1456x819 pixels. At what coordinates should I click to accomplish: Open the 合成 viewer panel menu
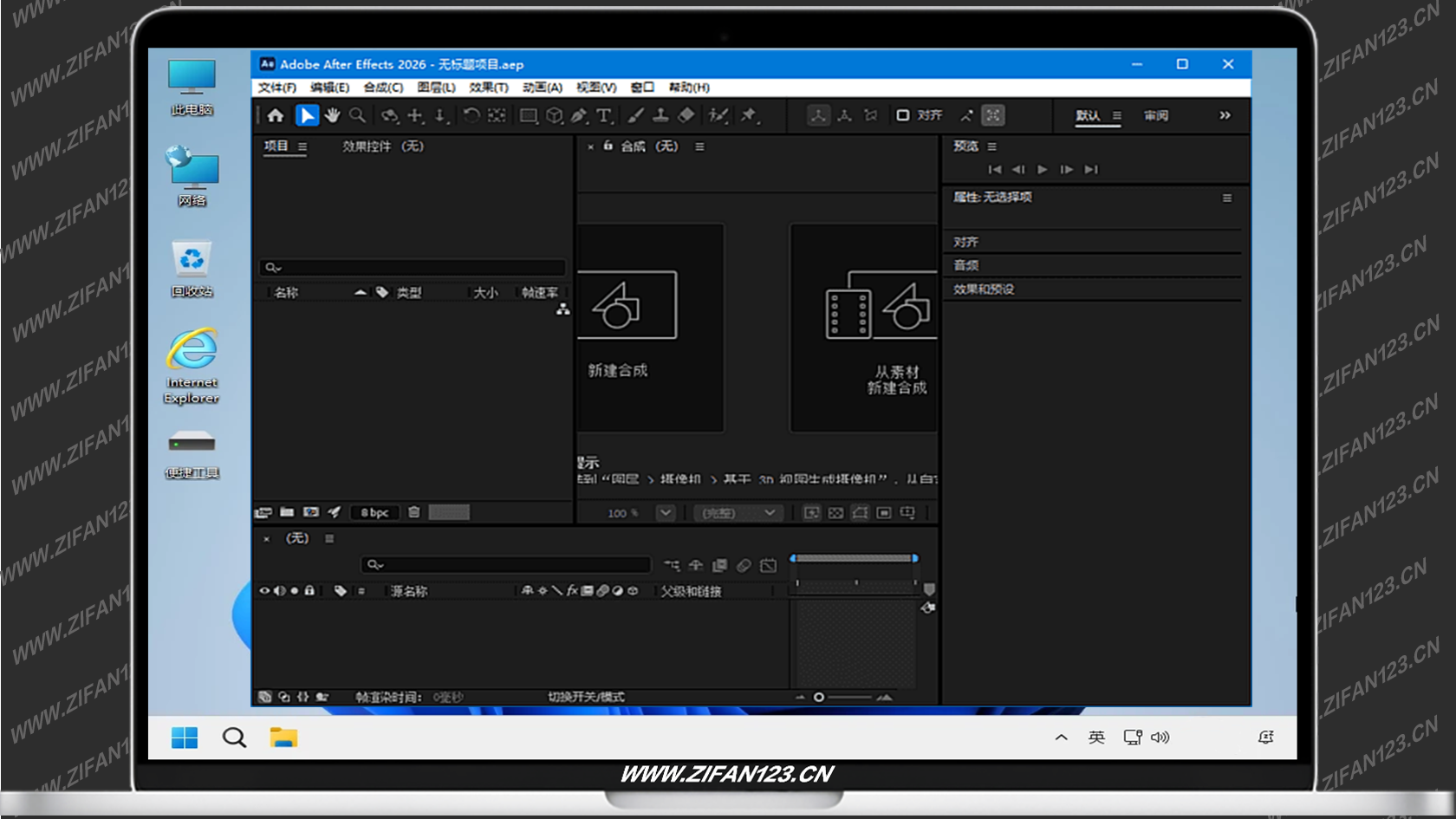tap(699, 146)
